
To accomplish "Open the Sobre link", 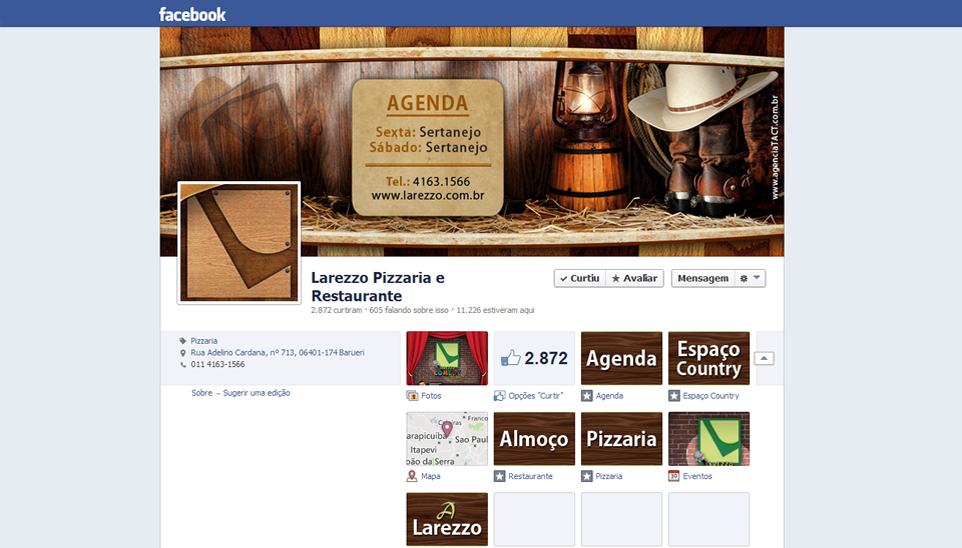I will pyautogui.click(x=201, y=393).
